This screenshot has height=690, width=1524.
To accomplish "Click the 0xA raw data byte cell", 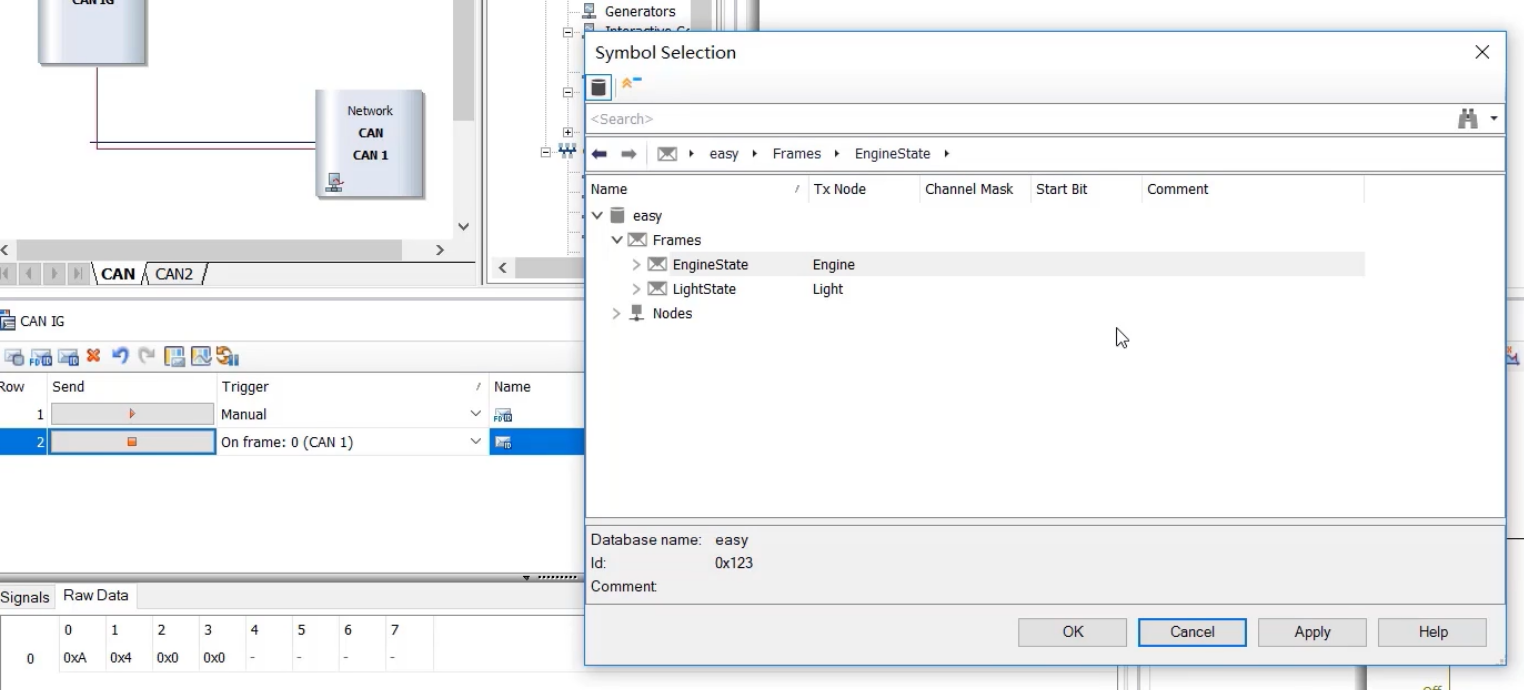I will tap(75, 658).
